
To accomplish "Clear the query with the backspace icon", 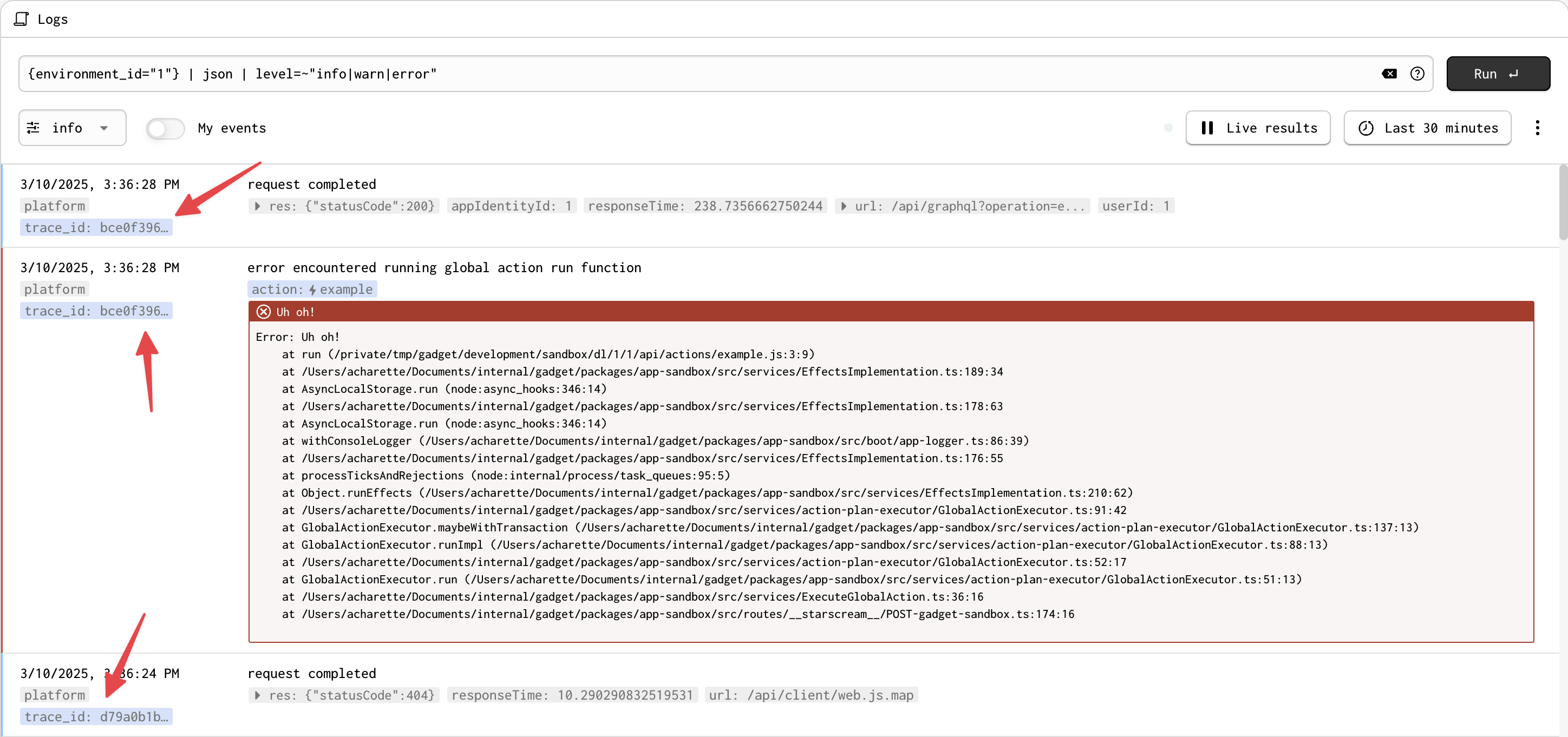I will pyautogui.click(x=1389, y=74).
